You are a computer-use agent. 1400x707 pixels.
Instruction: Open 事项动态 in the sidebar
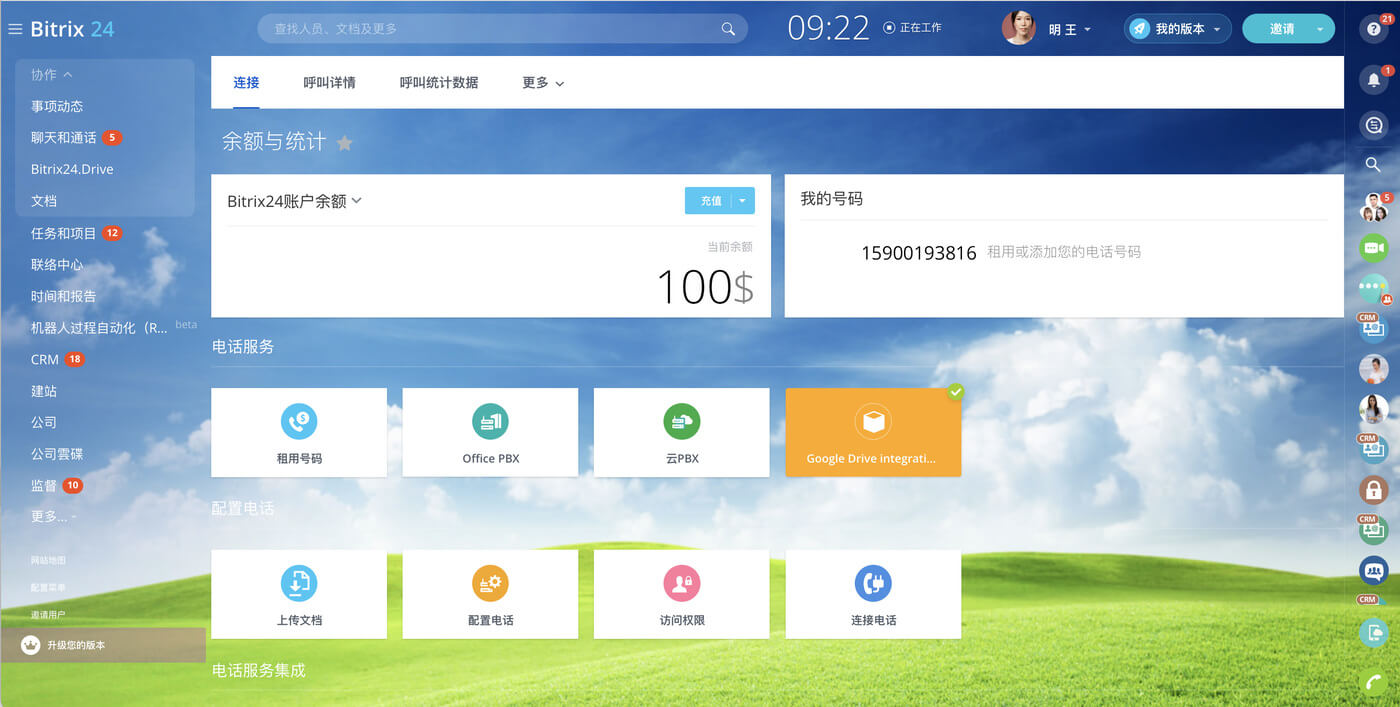[x=57, y=106]
